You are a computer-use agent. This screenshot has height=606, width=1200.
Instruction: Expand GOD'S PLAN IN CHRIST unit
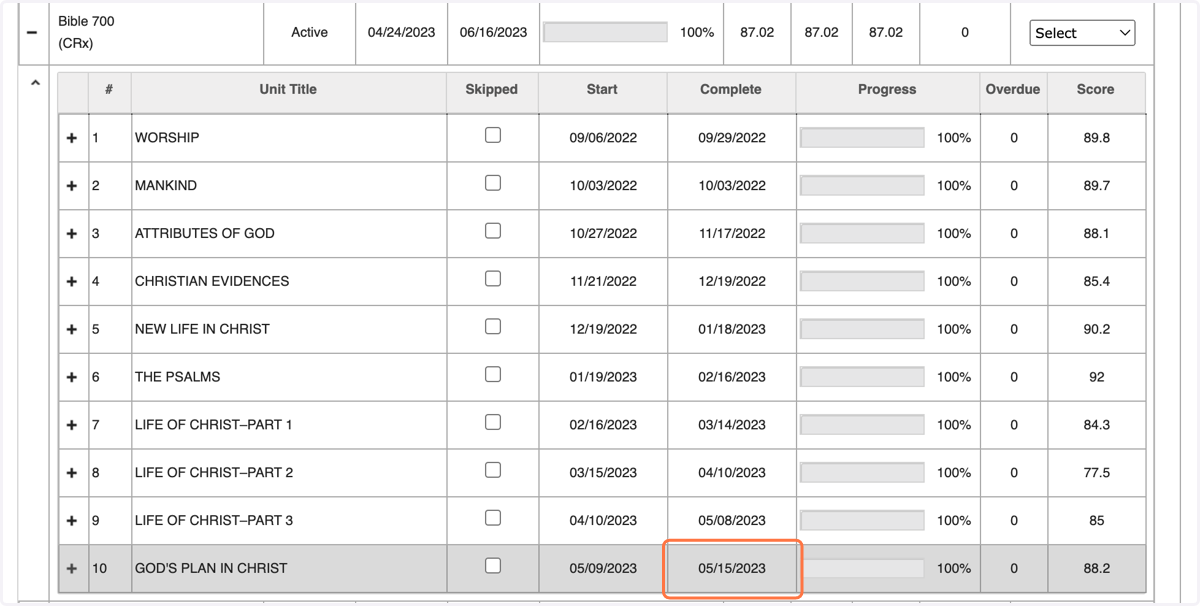[x=72, y=569]
